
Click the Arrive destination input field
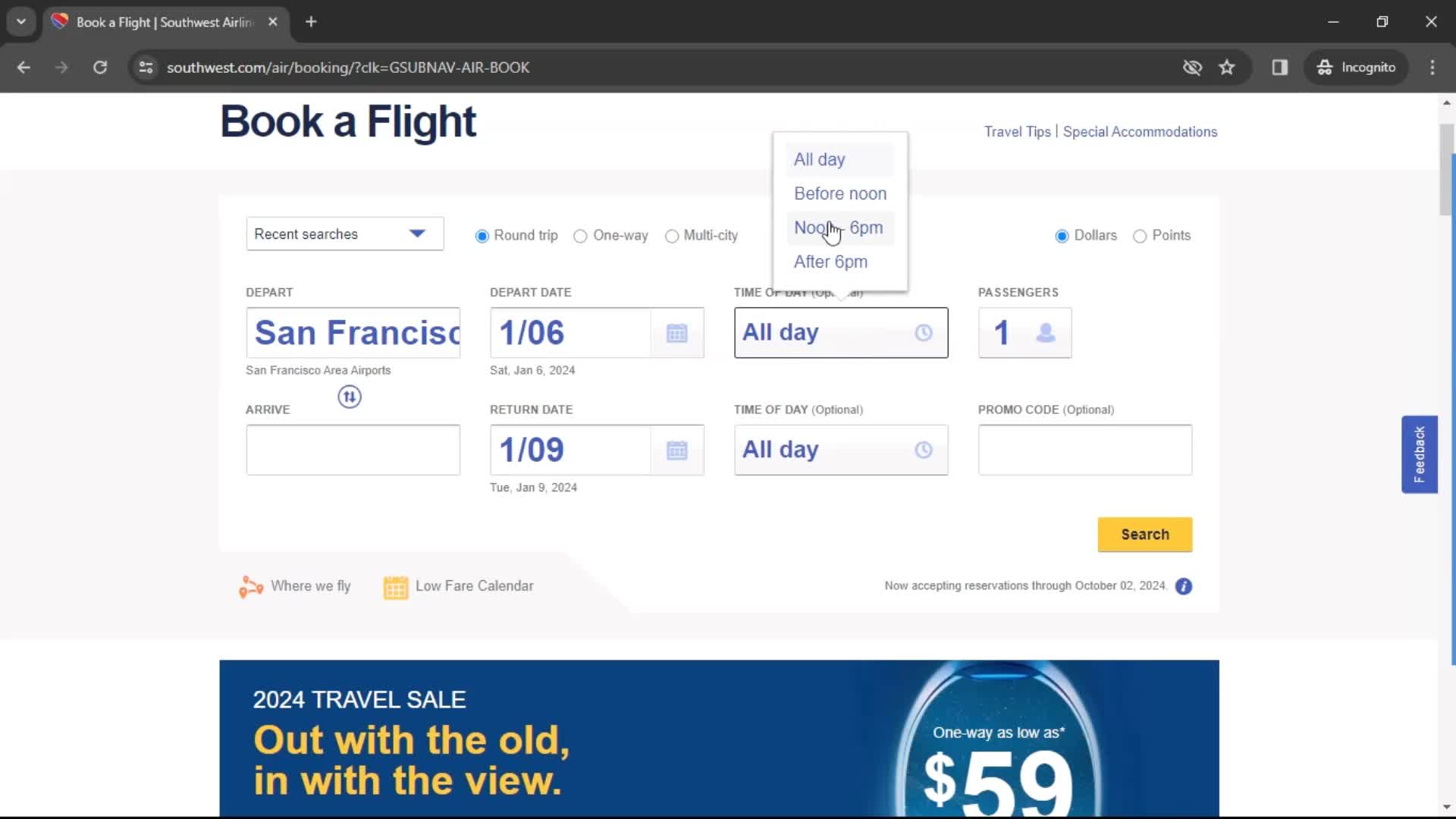point(353,449)
